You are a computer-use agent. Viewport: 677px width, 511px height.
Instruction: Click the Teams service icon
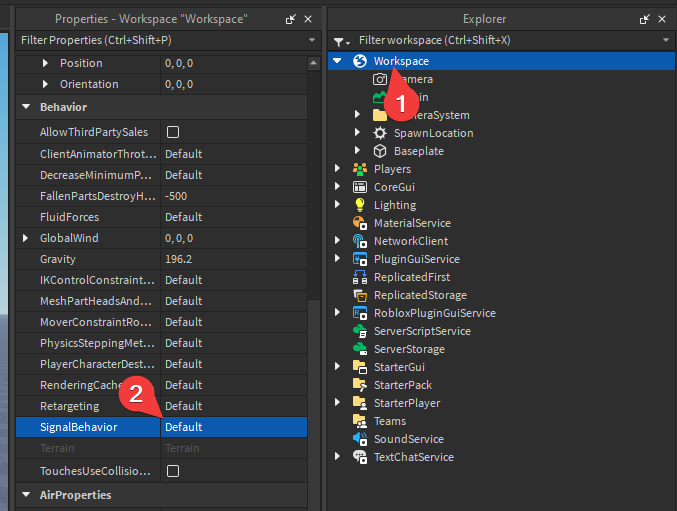(360, 421)
